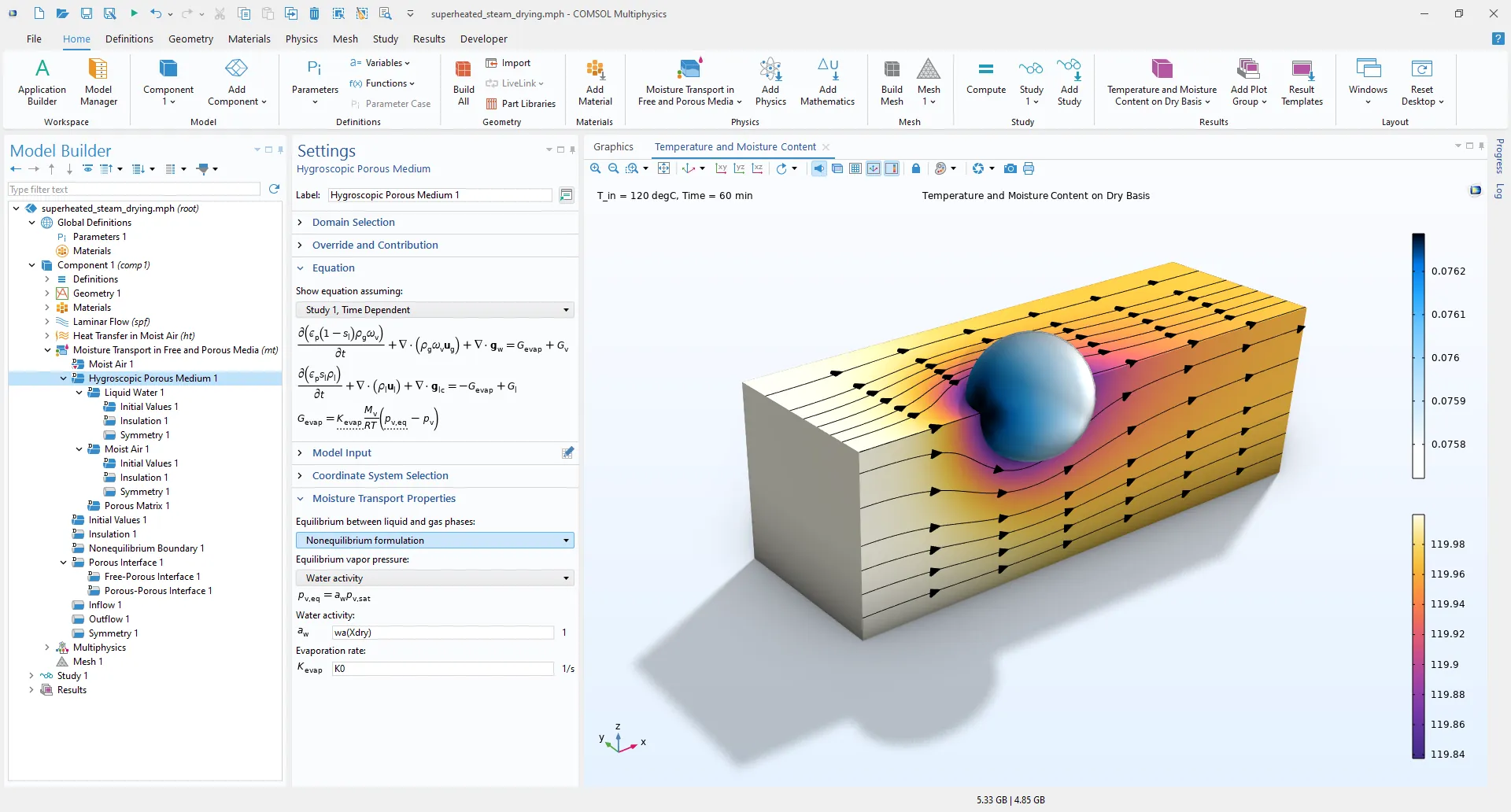The height and width of the screenshot is (812, 1511).
Task: Click Zoom Extents icon in graphics toolbar
Action: 663,168
